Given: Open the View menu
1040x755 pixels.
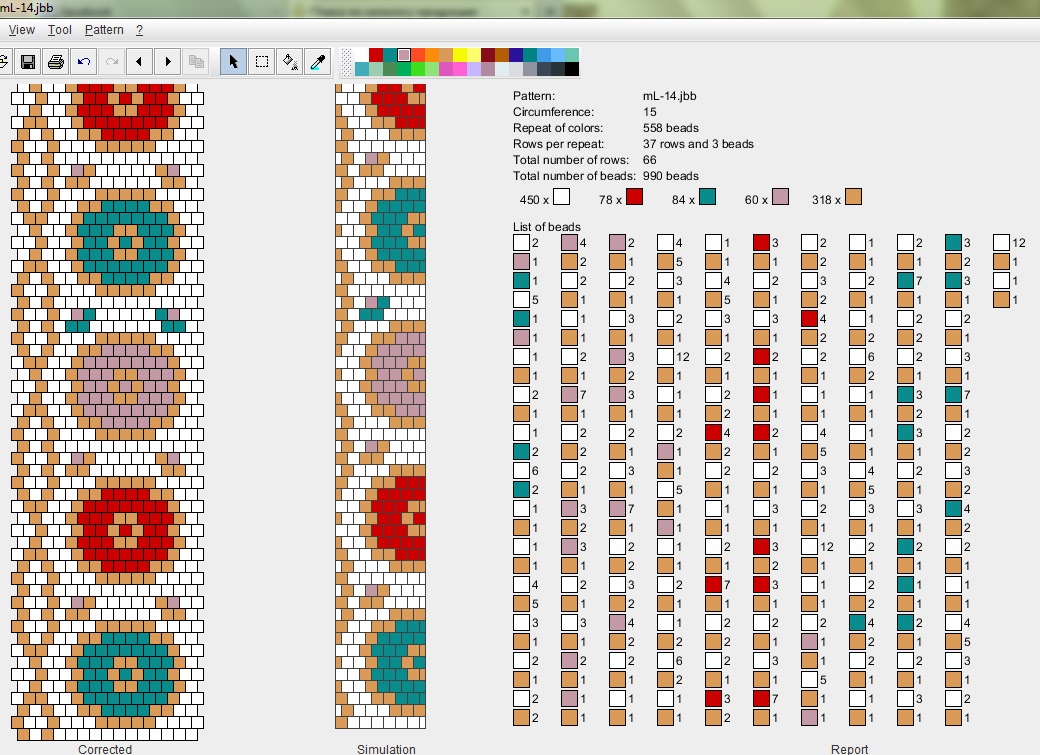Looking at the screenshot, I should (21, 30).
